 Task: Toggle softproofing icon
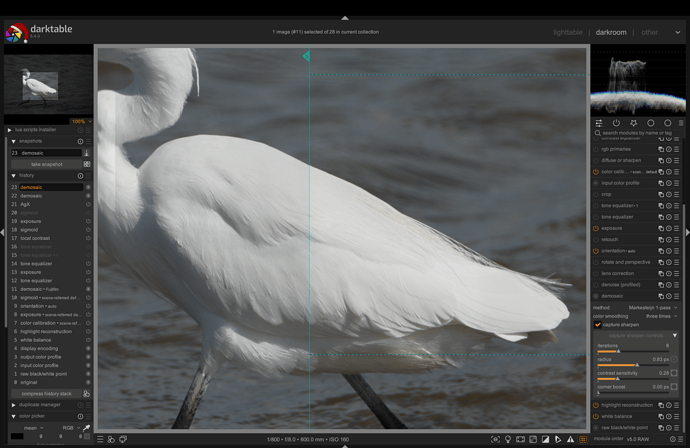pyautogui.click(x=558, y=439)
